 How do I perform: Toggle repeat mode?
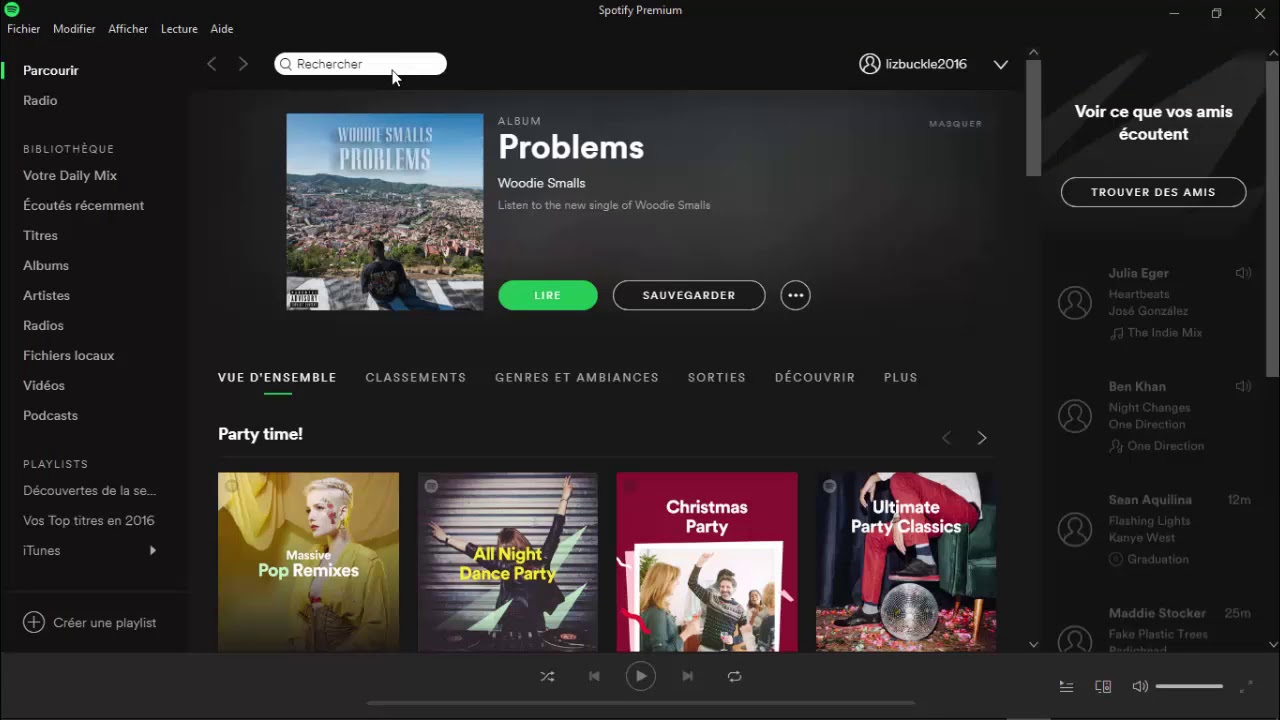pyautogui.click(x=734, y=676)
